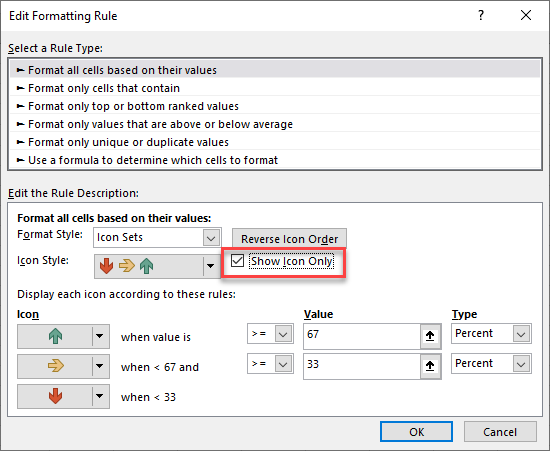This screenshot has height=451, width=550.
Task: Open the second Percent type dropdown
Action: 521,364
